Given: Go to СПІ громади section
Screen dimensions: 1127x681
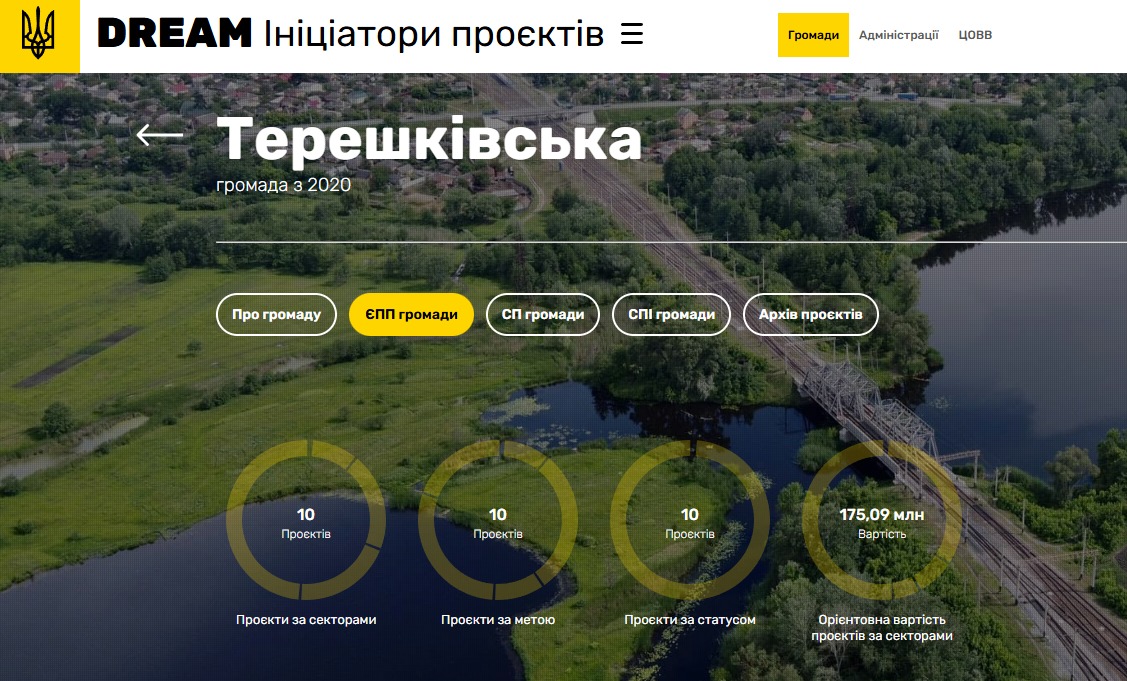Looking at the screenshot, I should pyautogui.click(x=671, y=315).
